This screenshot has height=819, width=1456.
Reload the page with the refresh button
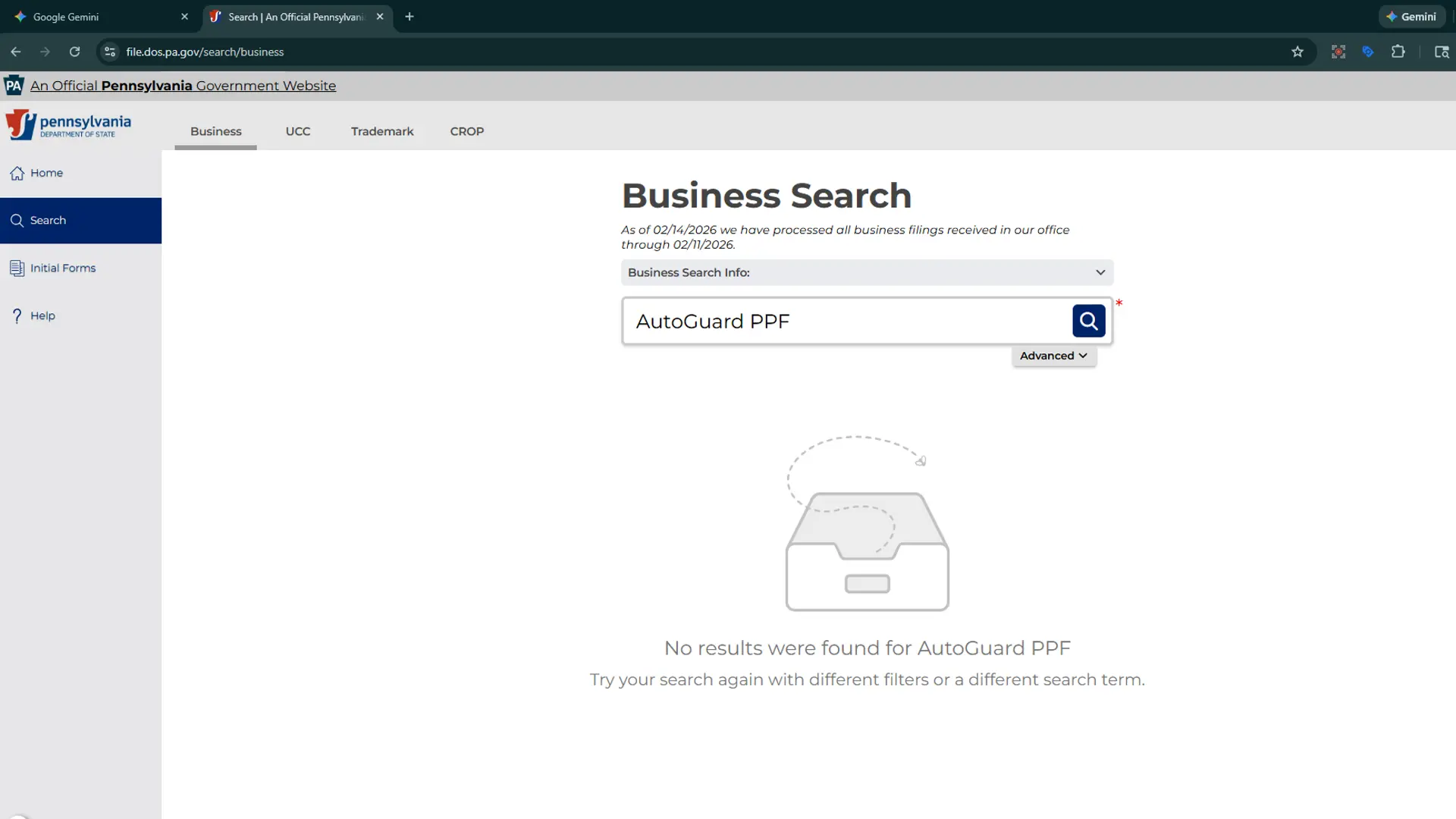74,52
